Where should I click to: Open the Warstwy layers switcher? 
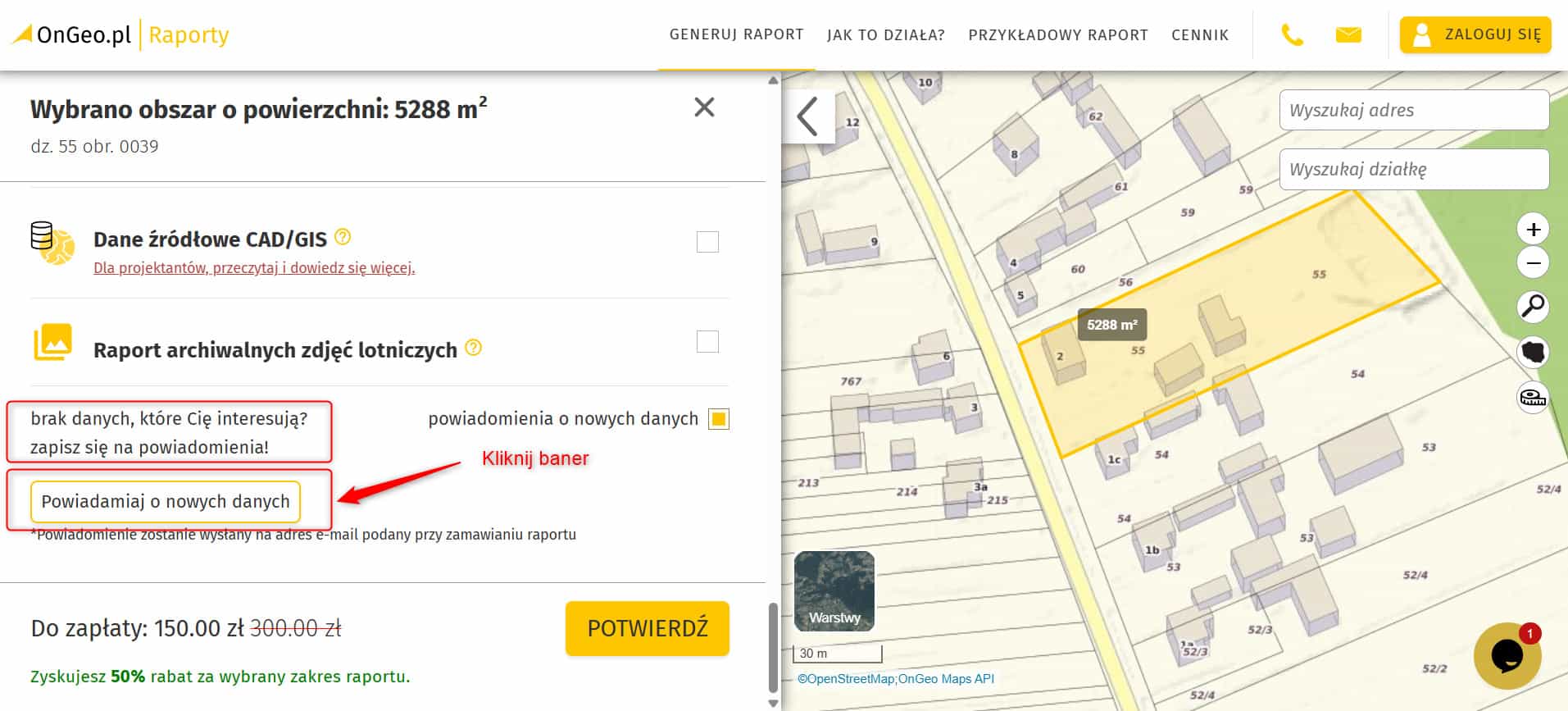(x=834, y=591)
